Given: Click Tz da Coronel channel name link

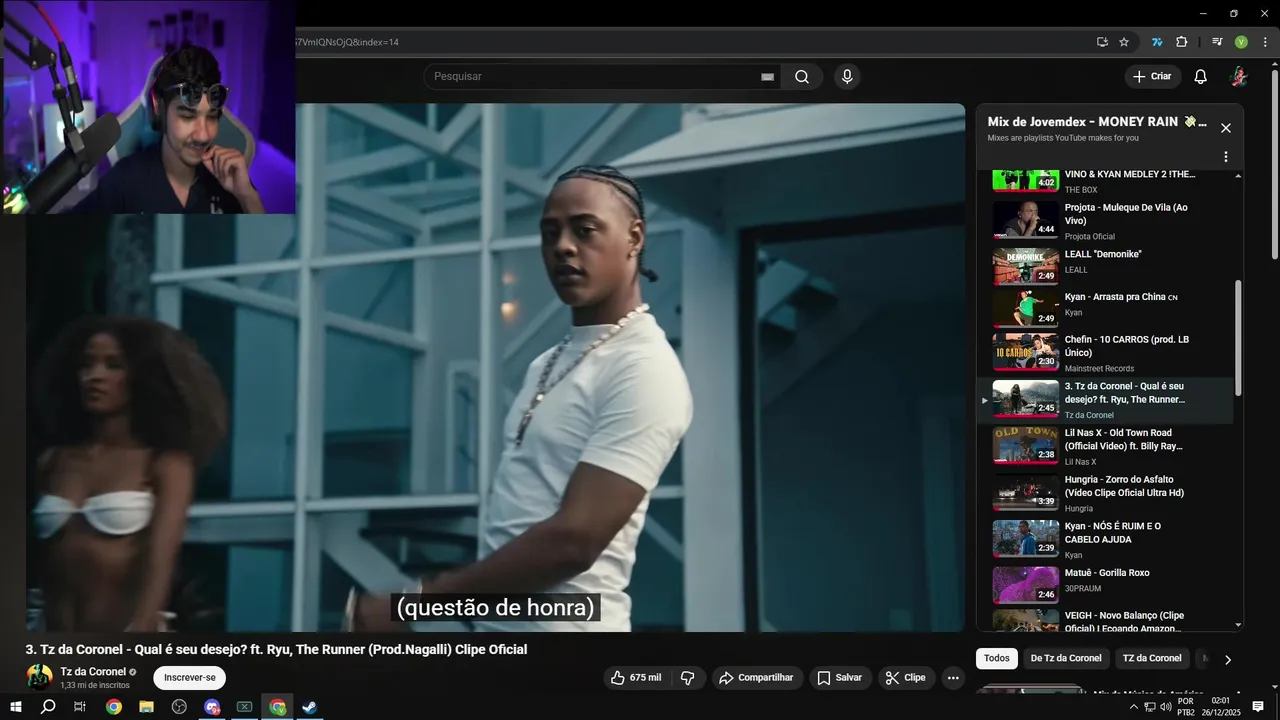Looking at the screenshot, I should (93, 672).
